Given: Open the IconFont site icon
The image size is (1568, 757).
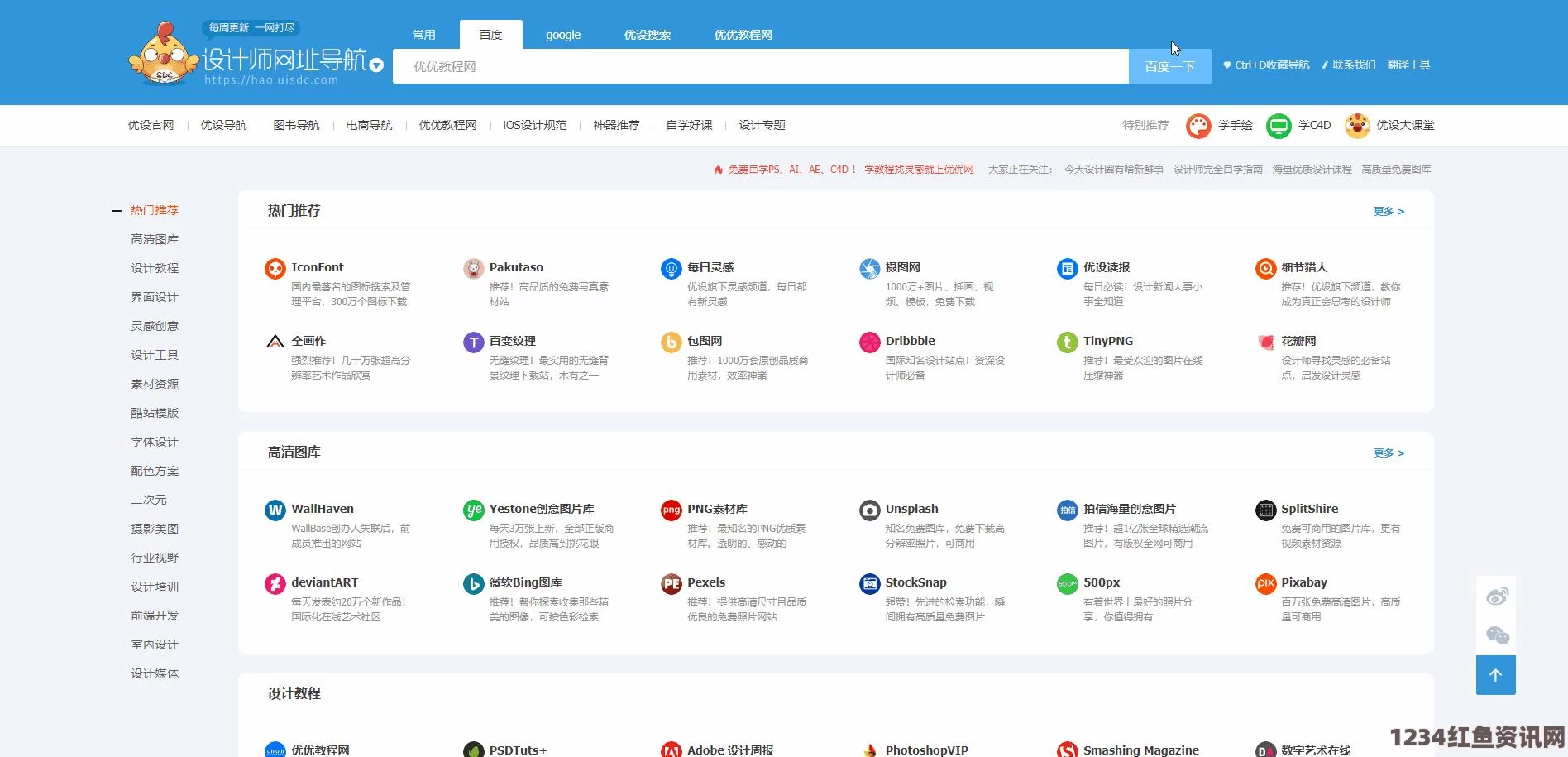Looking at the screenshot, I should pyautogui.click(x=275, y=268).
